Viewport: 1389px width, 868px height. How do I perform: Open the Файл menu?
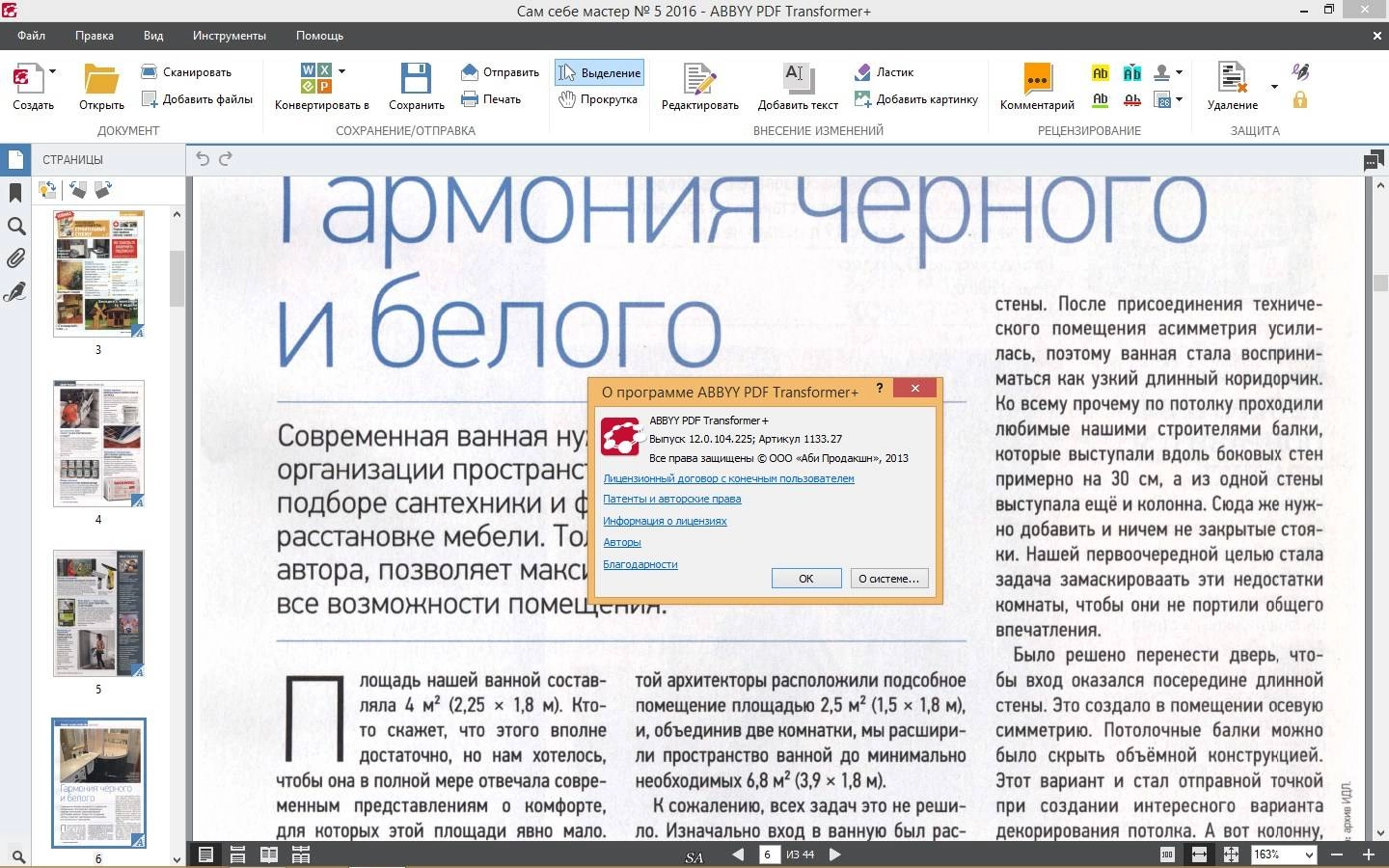31,36
